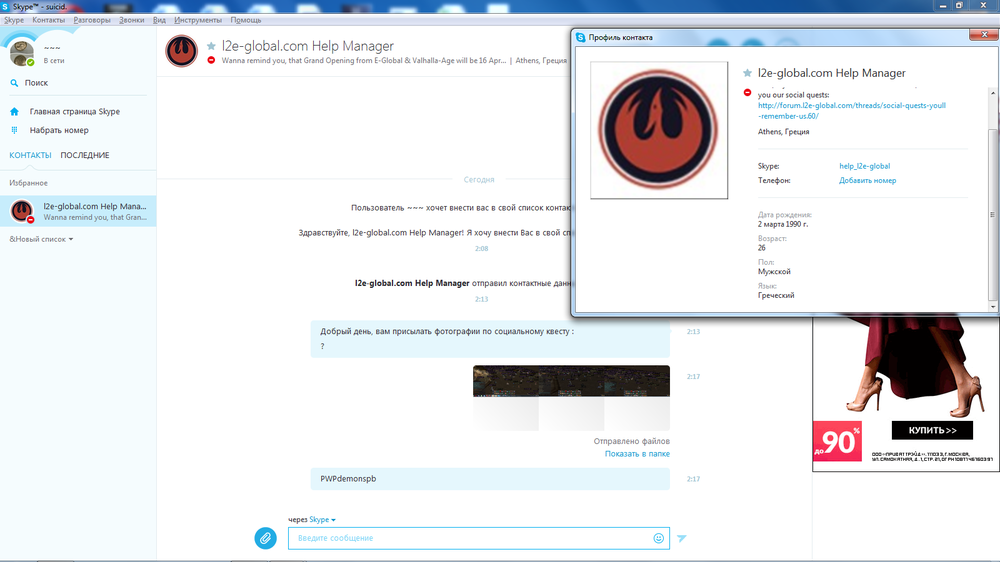
Task: Click the Skype home page icon
Action: pyautogui.click(x=15, y=112)
